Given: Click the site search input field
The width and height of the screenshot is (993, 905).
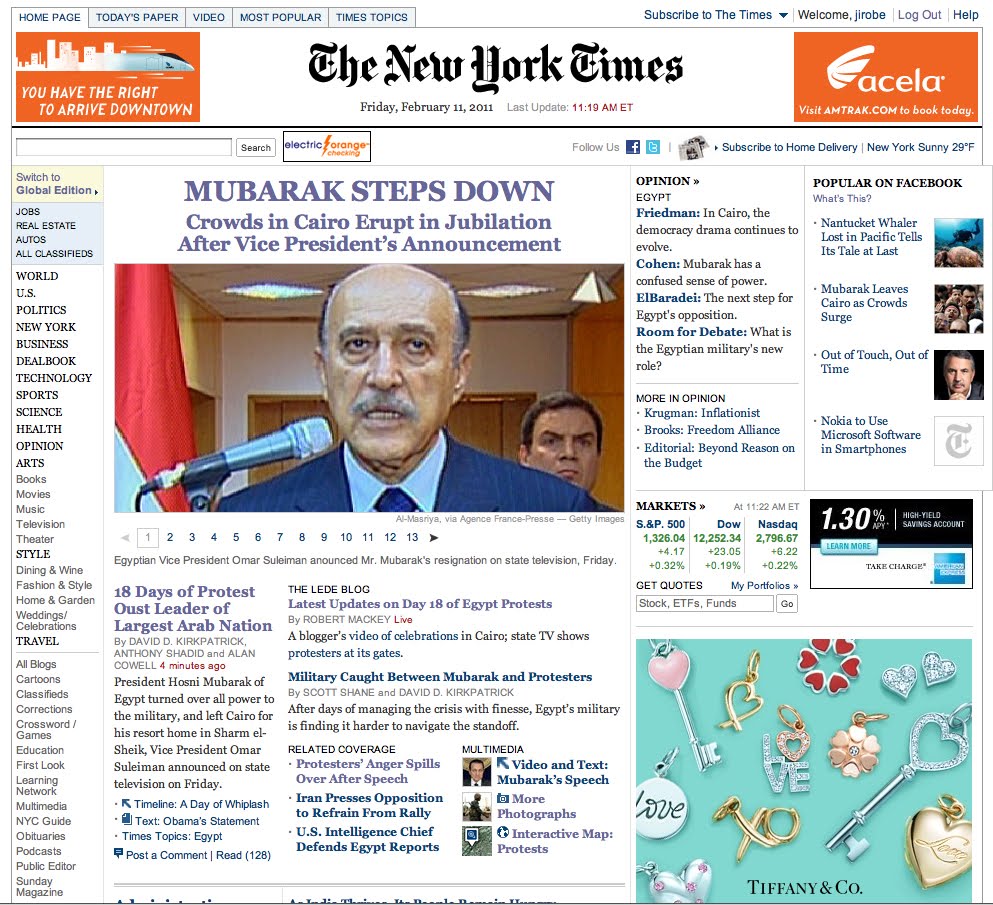Looking at the screenshot, I should (123, 147).
